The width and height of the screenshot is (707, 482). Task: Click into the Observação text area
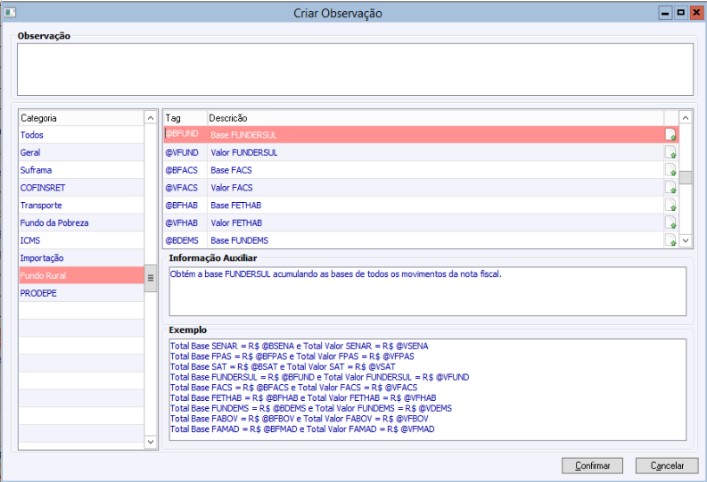point(355,69)
